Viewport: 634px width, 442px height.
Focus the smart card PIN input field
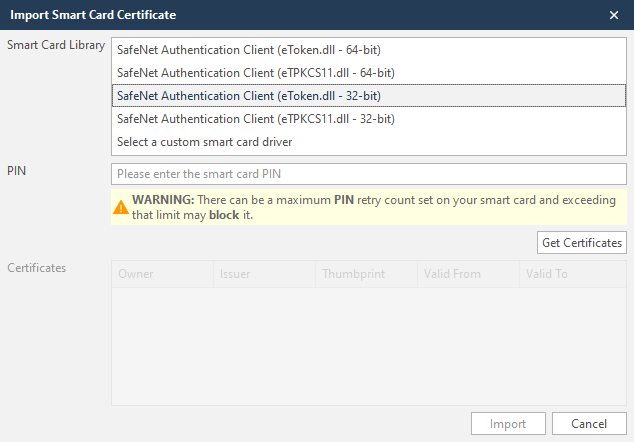coord(368,173)
